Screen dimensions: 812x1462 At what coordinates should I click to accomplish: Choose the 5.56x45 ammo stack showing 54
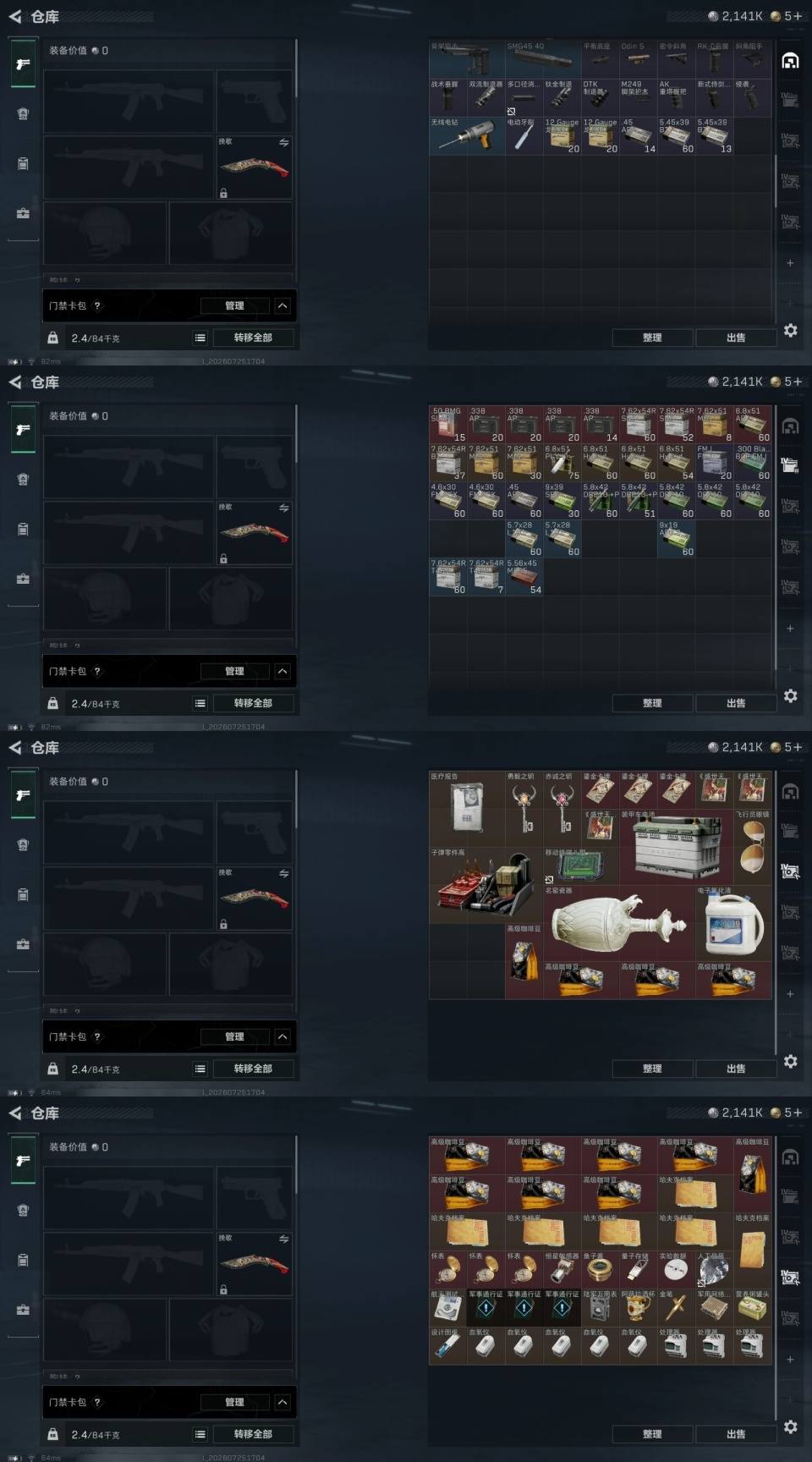(524, 577)
